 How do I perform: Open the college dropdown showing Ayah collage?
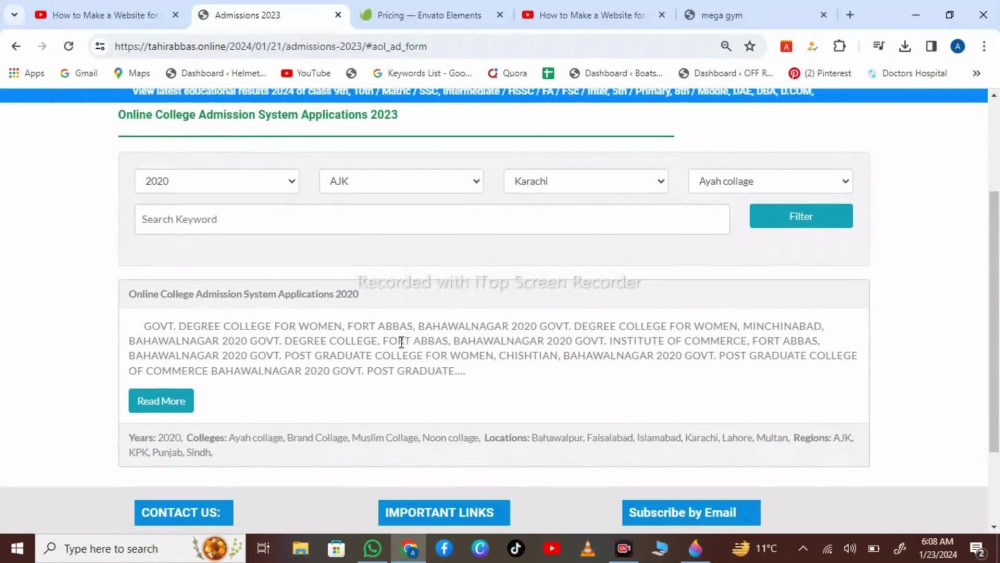point(770,181)
